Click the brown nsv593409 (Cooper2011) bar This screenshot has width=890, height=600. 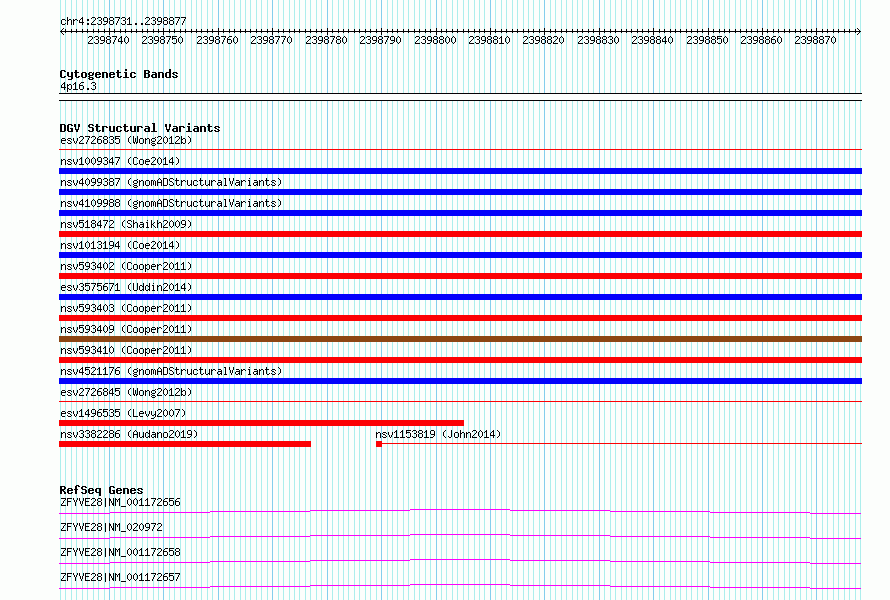point(460,339)
